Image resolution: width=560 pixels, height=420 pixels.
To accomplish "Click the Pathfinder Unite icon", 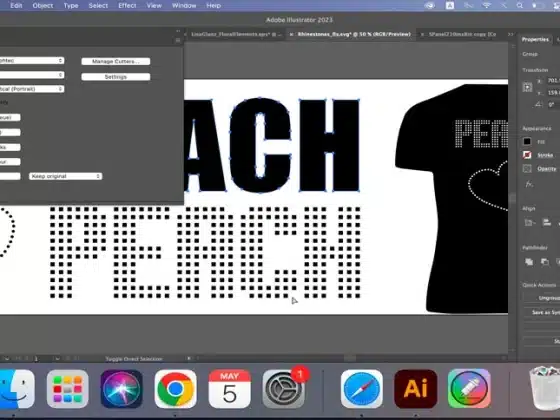I will 529,262.
